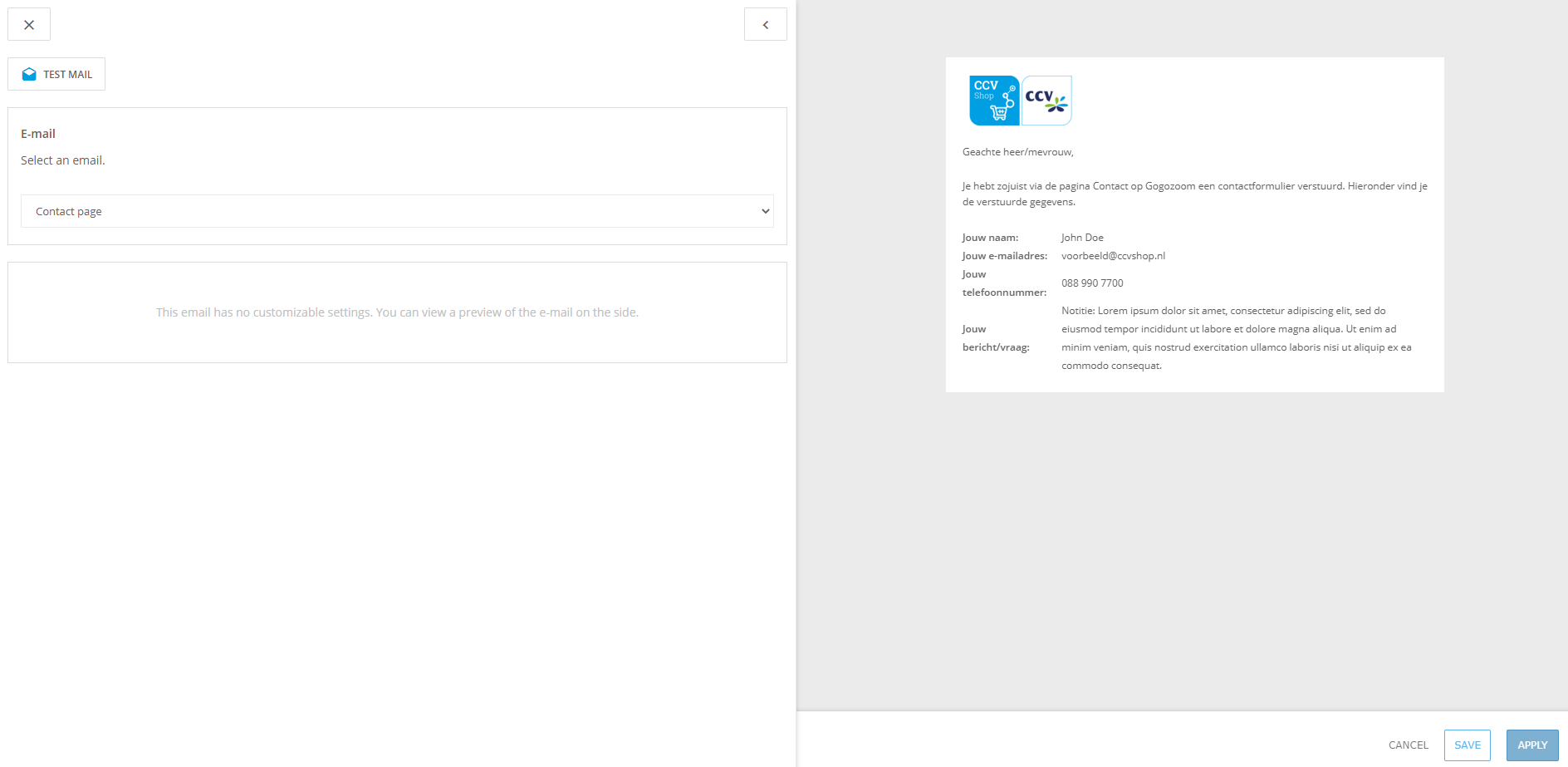Image resolution: width=1568 pixels, height=767 pixels.
Task: Click the 'Jouw e-mailadres:' label
Action: [x=1004, y=256]
